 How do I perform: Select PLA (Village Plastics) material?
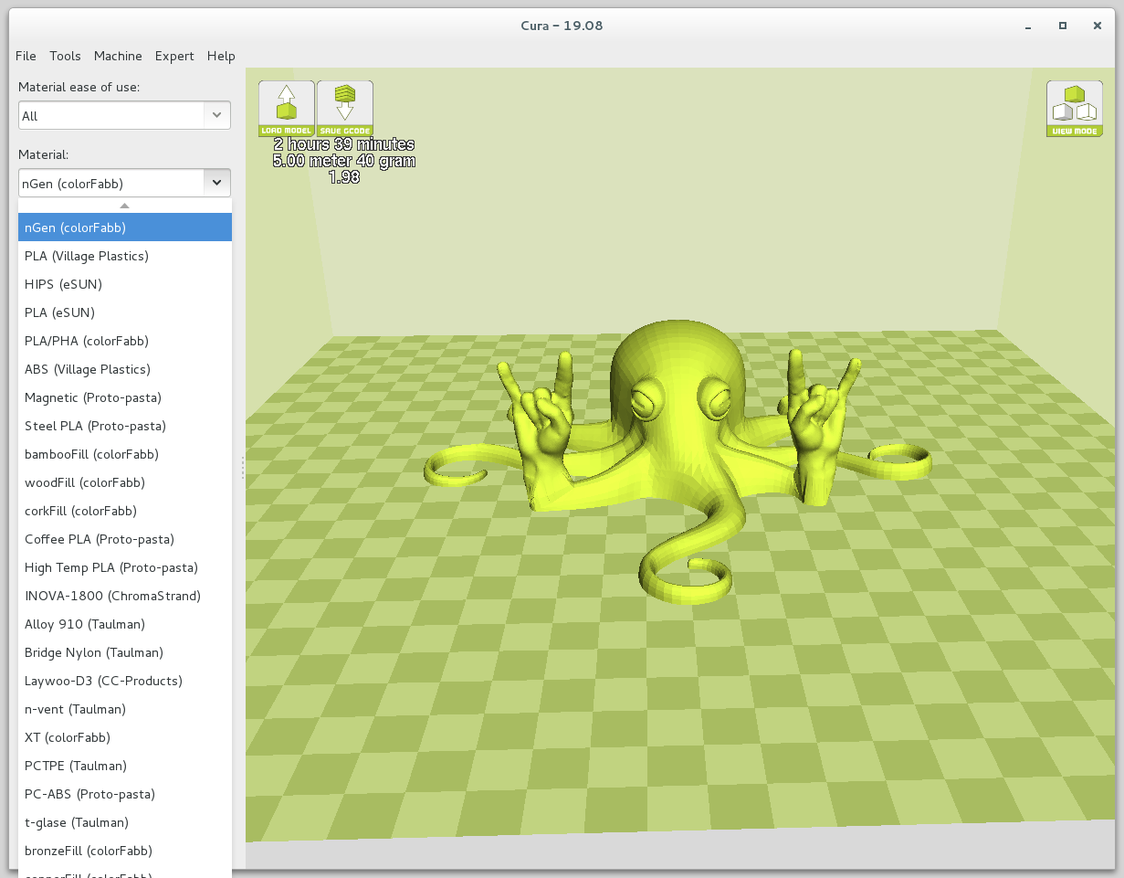click(x=87, y=256)
